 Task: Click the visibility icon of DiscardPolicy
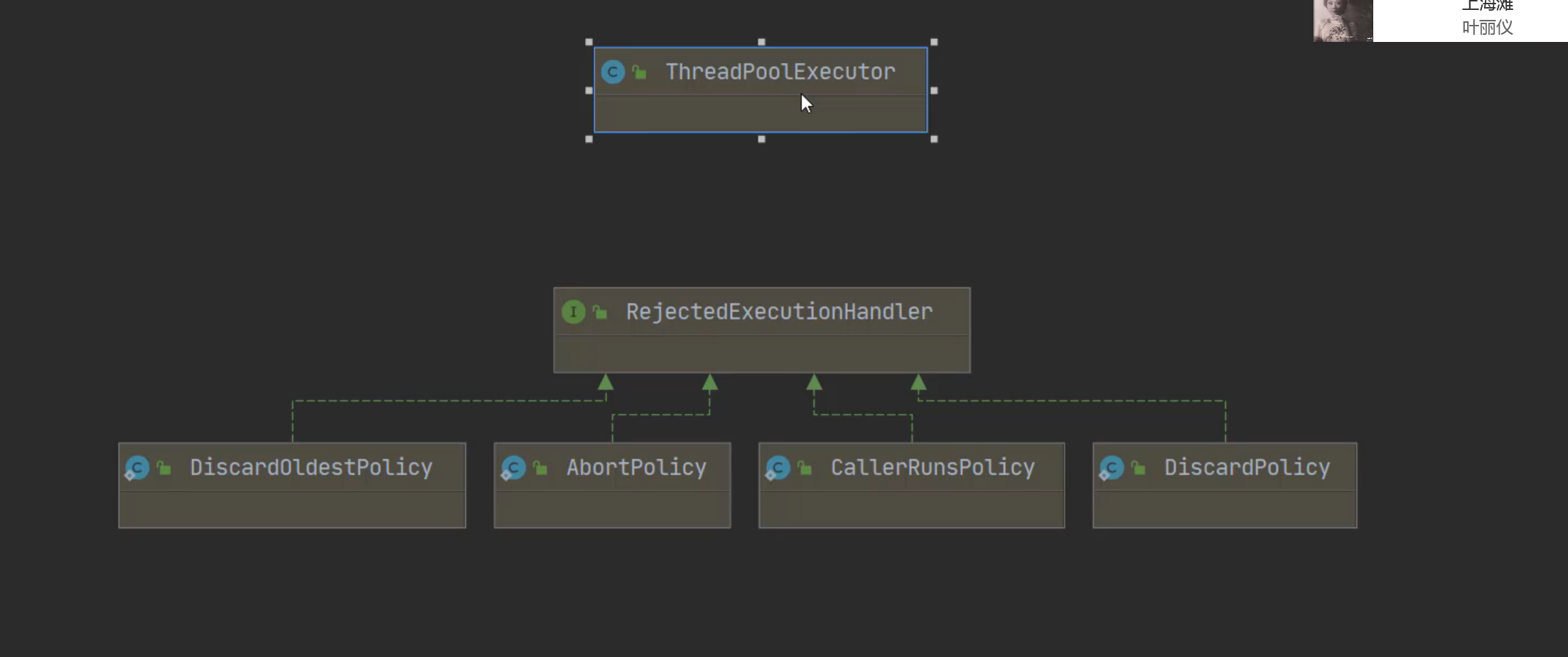(1139, 467)
